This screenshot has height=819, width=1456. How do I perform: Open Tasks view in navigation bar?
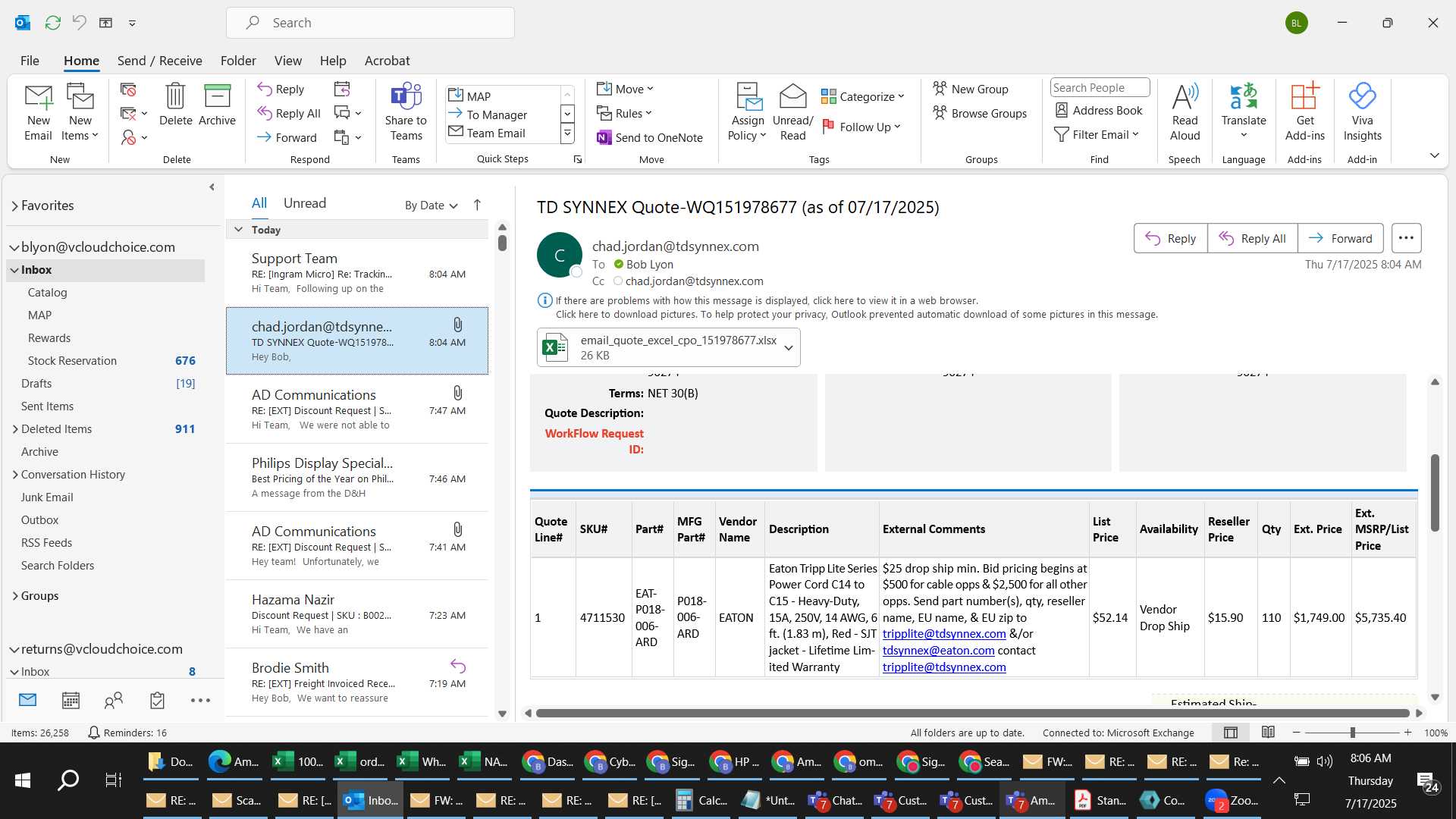click(x=157, y=700)
